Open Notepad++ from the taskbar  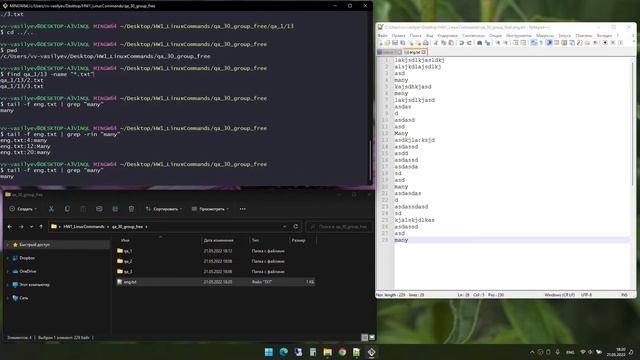click(x=356, y=352)
